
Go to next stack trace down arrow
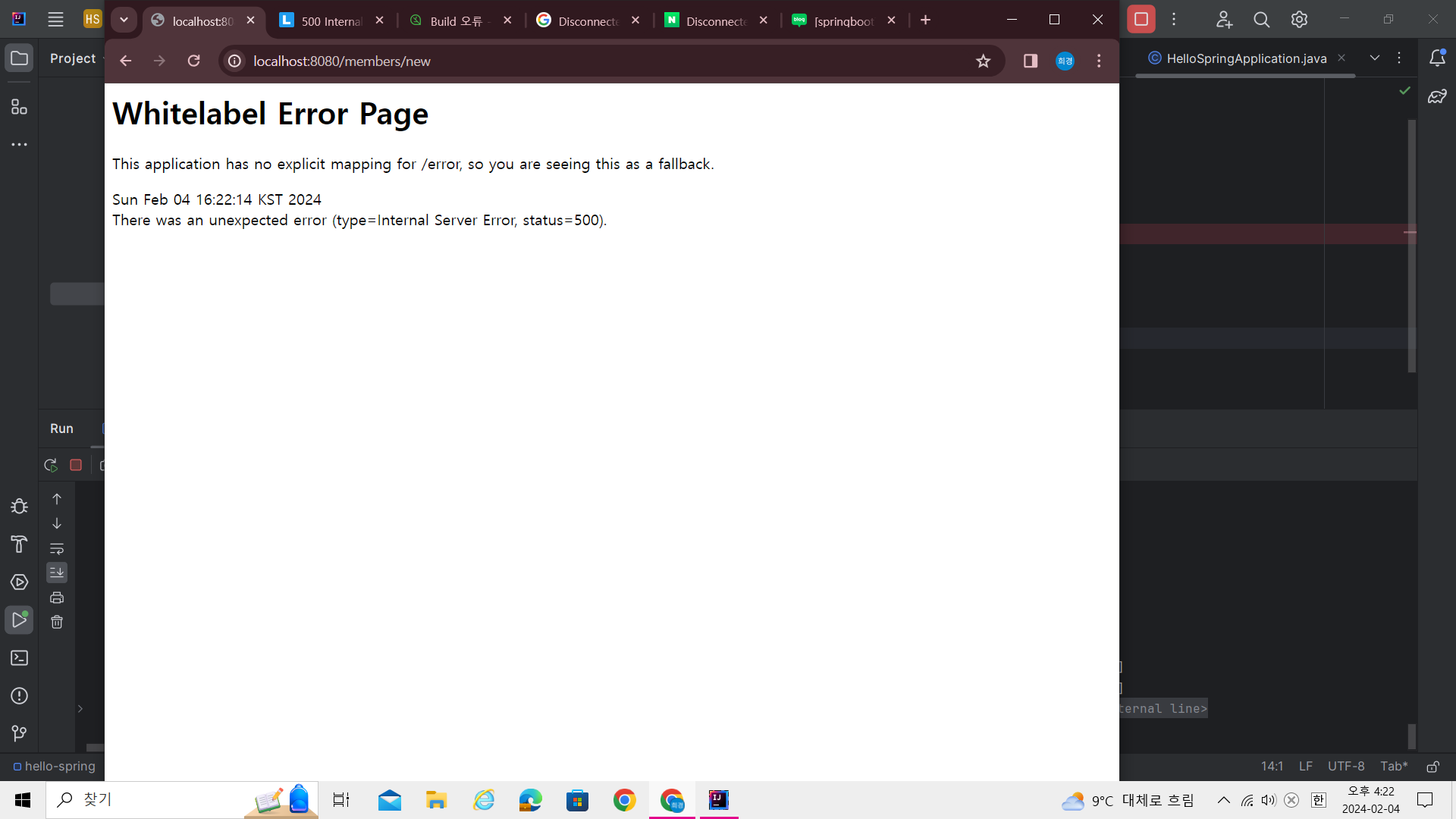click(57, 523)
